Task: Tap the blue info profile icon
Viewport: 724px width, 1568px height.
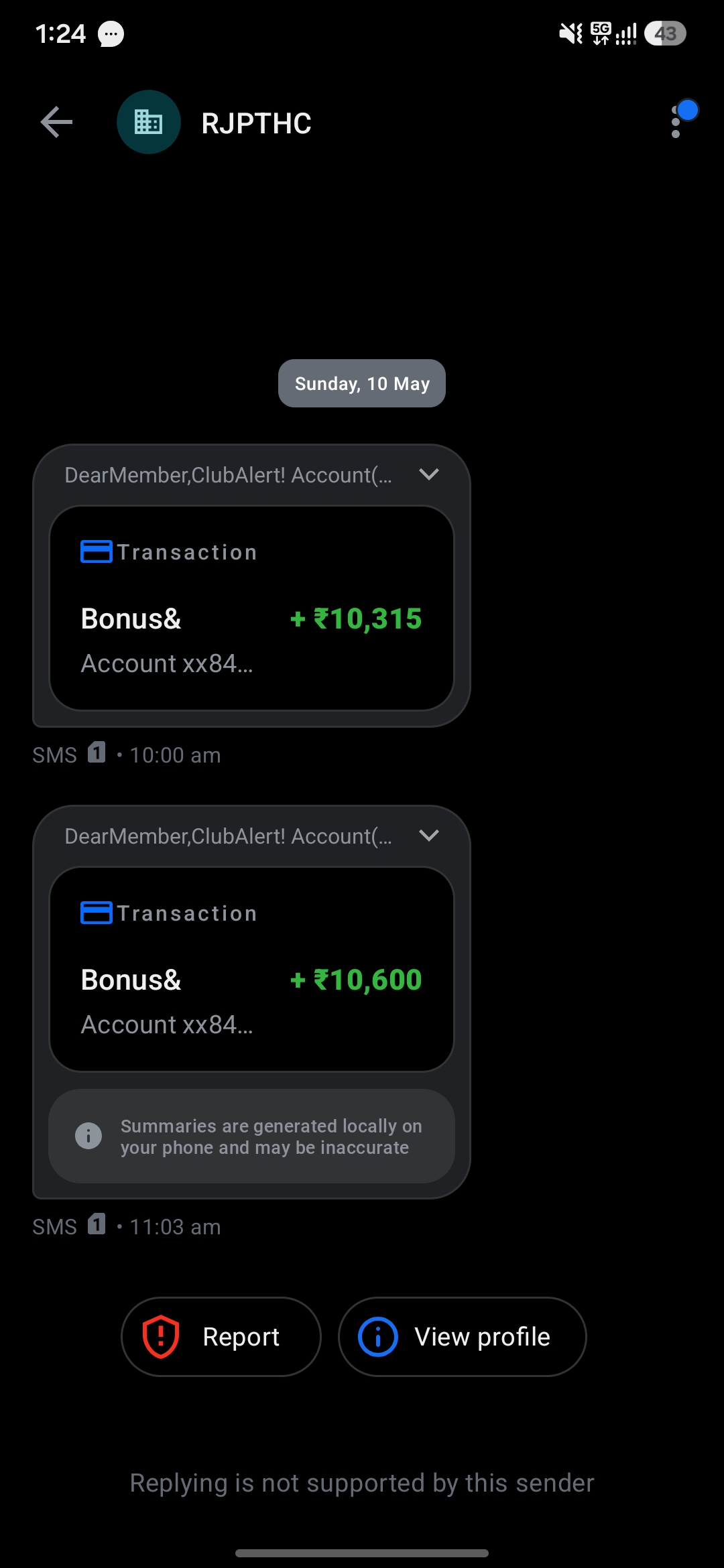Action: pos(378,1337)
